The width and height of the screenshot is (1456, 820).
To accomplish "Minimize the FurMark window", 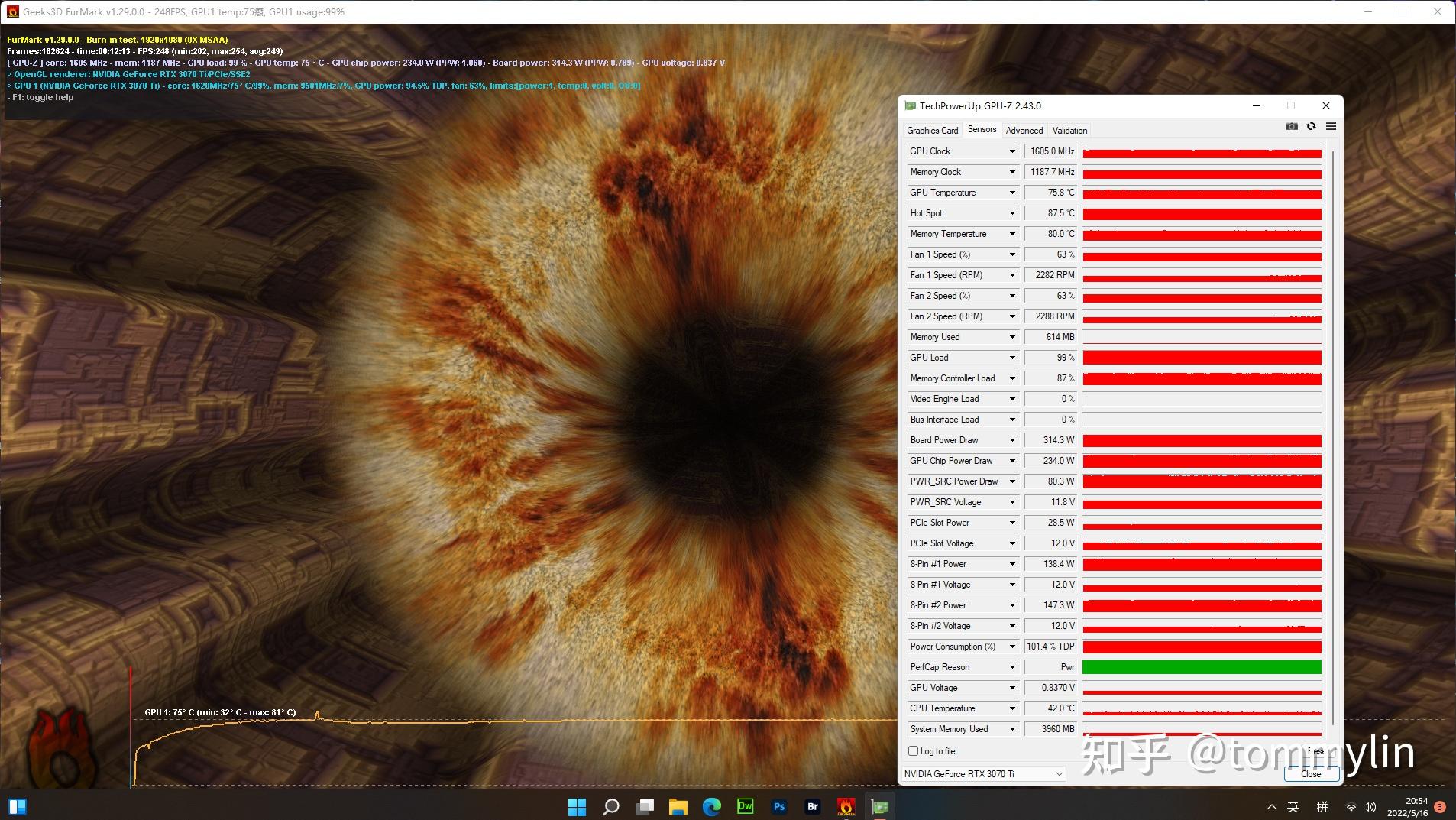I will tap(1368, 11).
